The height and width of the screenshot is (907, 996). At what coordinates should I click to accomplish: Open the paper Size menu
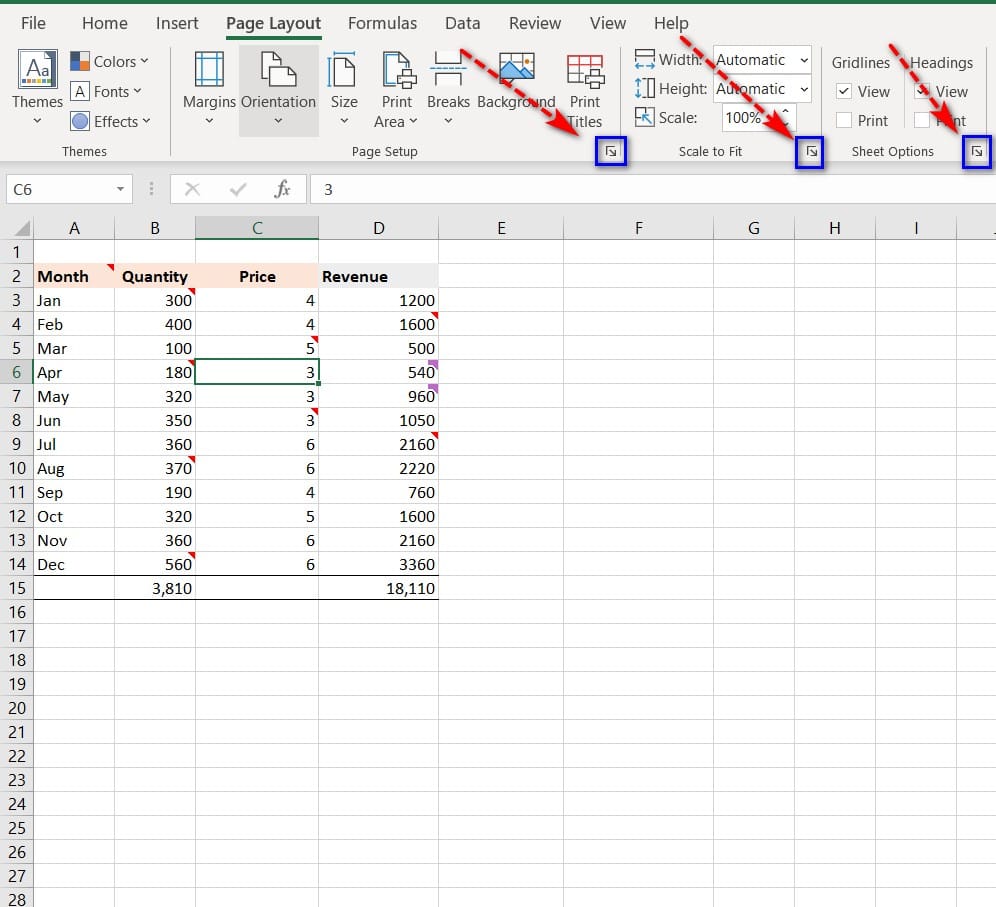[x=344, y=88]
